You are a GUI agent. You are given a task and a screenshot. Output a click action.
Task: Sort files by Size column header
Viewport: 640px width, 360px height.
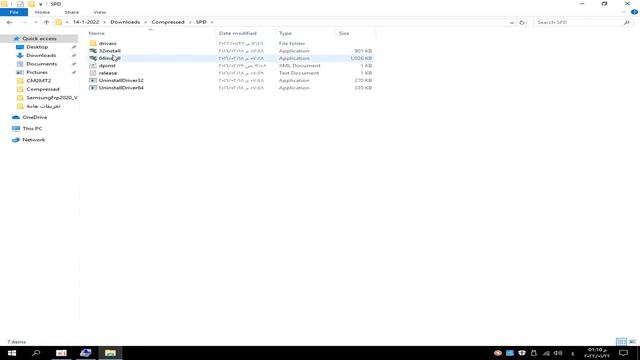344,33
